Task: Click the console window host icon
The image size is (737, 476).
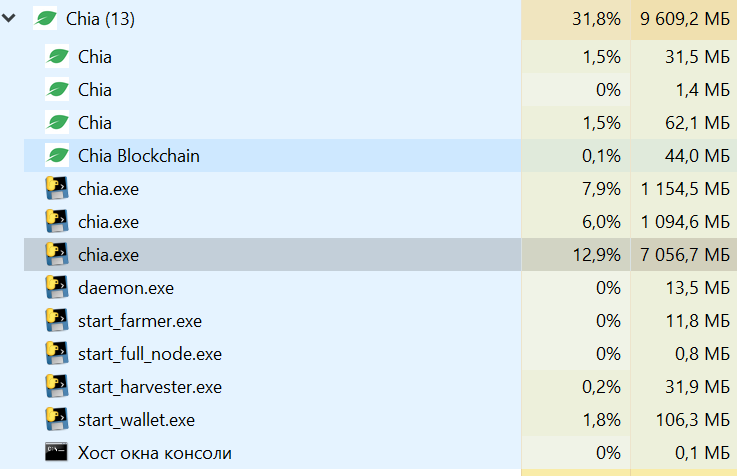Action: coord(56,453)
